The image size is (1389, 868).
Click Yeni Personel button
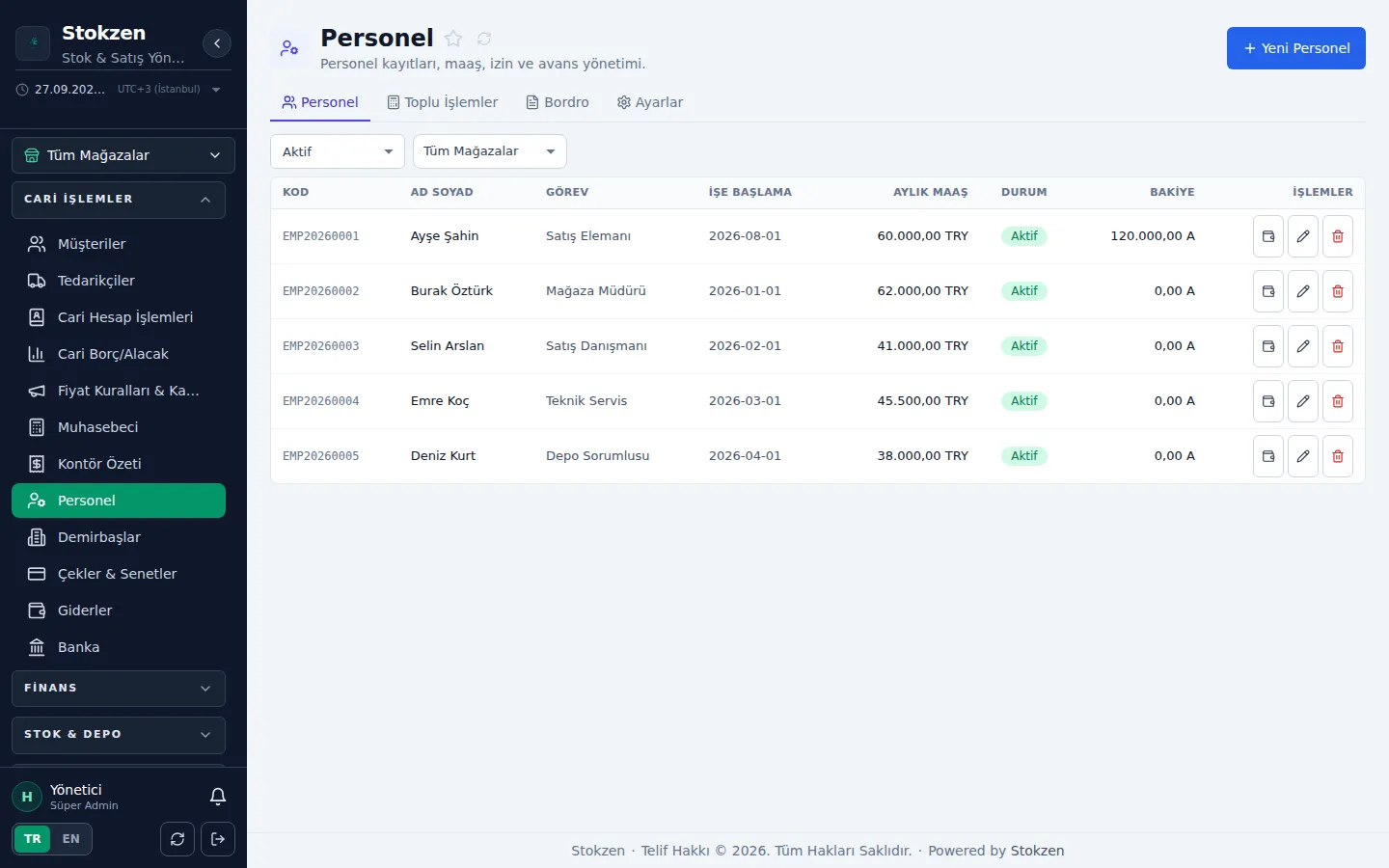coord(1296,48)
